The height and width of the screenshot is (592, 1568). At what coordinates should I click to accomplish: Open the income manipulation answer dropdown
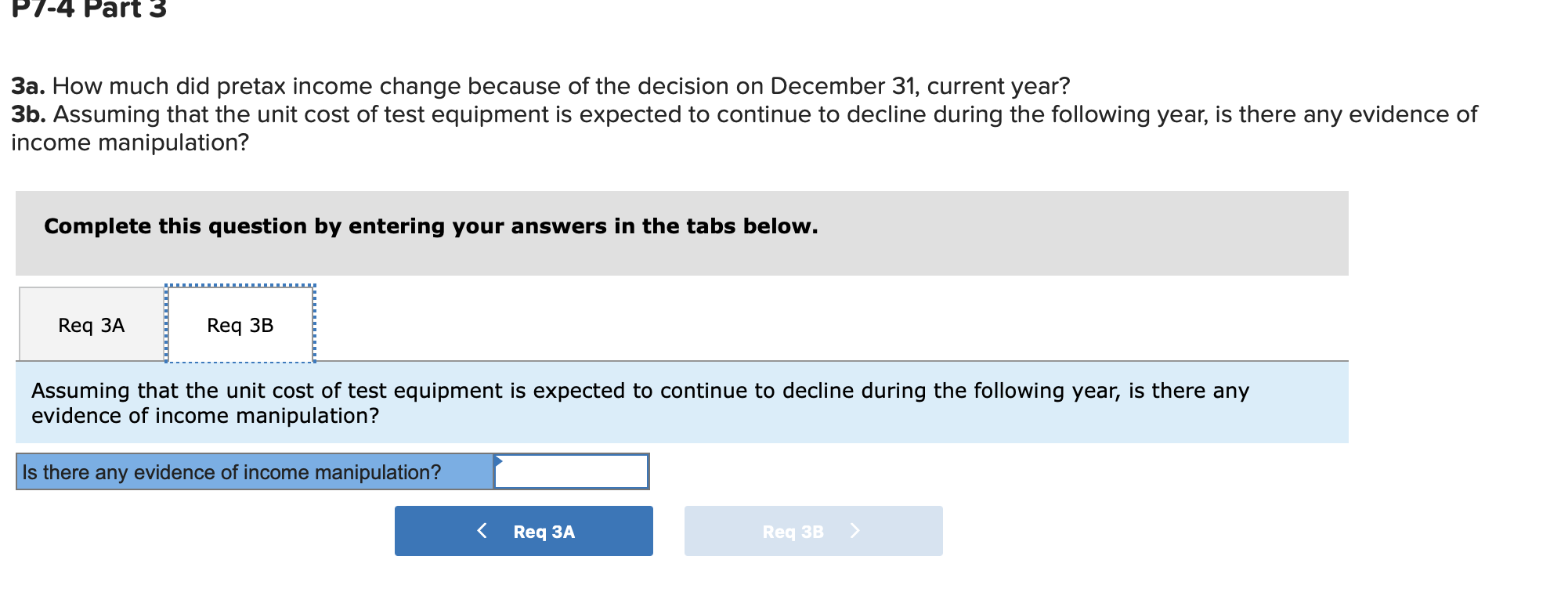click(570, 472)
